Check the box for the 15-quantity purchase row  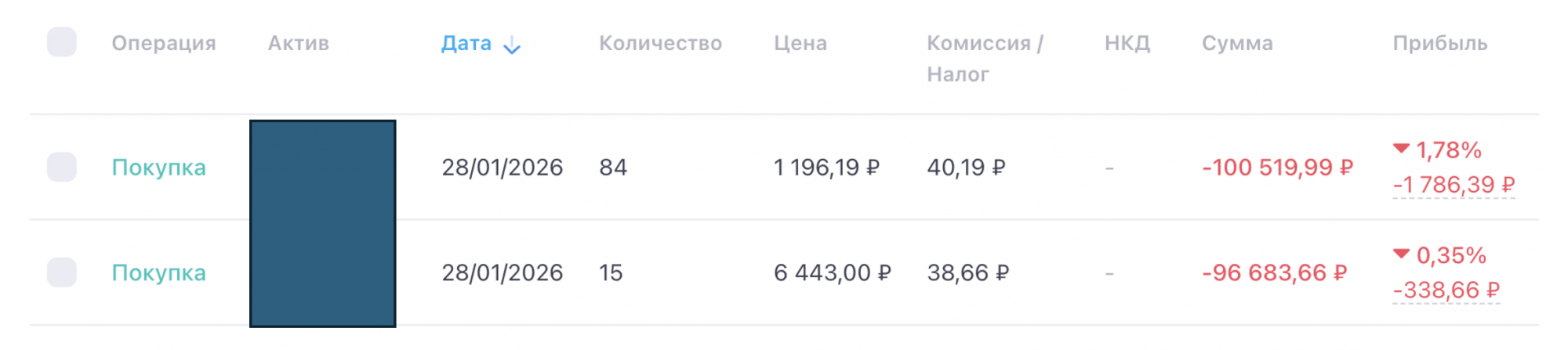62,272
